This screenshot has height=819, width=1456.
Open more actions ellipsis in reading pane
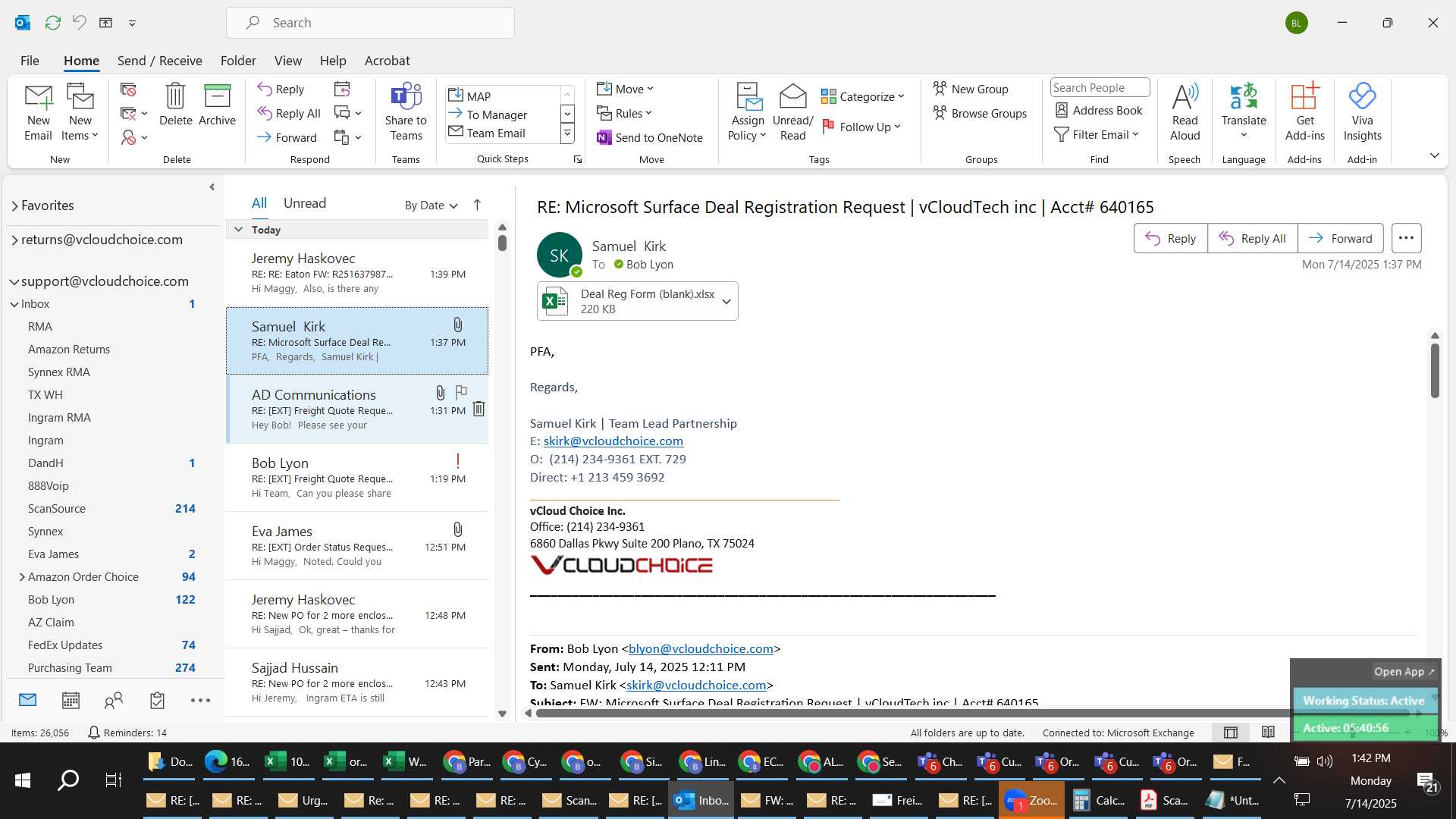[1406, 238]
